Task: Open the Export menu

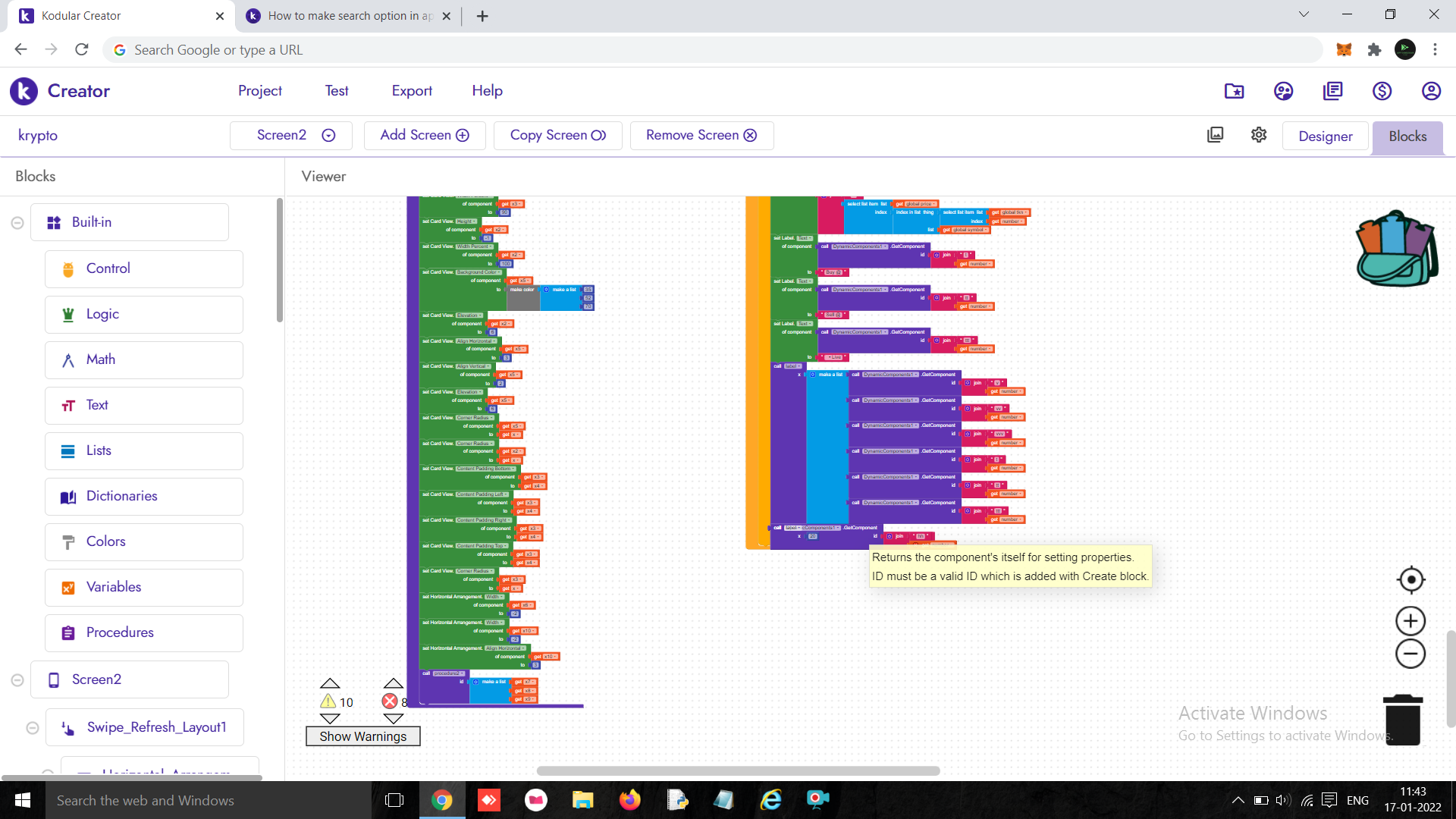Action: [412, 91]
